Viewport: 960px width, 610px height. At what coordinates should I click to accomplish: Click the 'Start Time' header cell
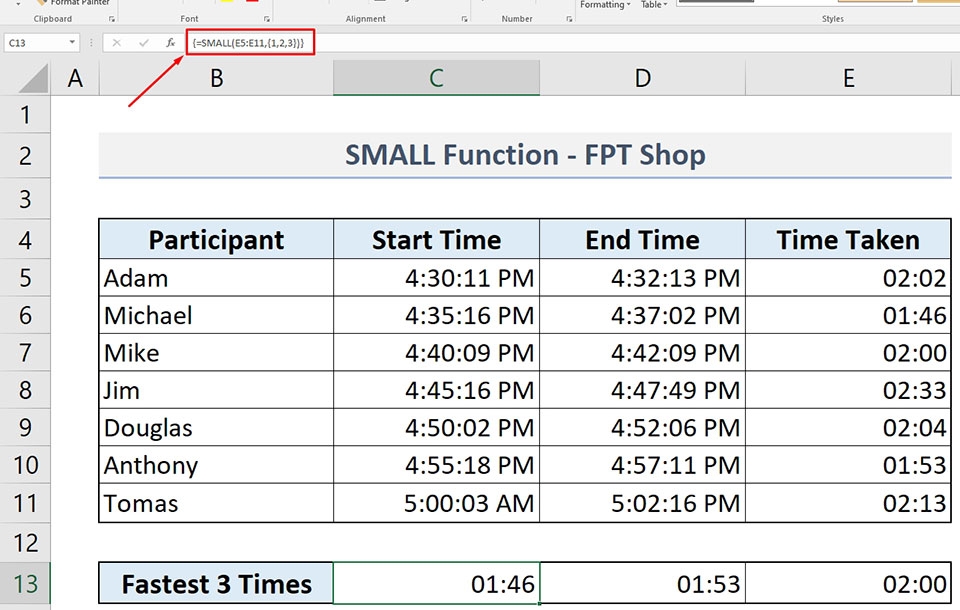(437, 239)
